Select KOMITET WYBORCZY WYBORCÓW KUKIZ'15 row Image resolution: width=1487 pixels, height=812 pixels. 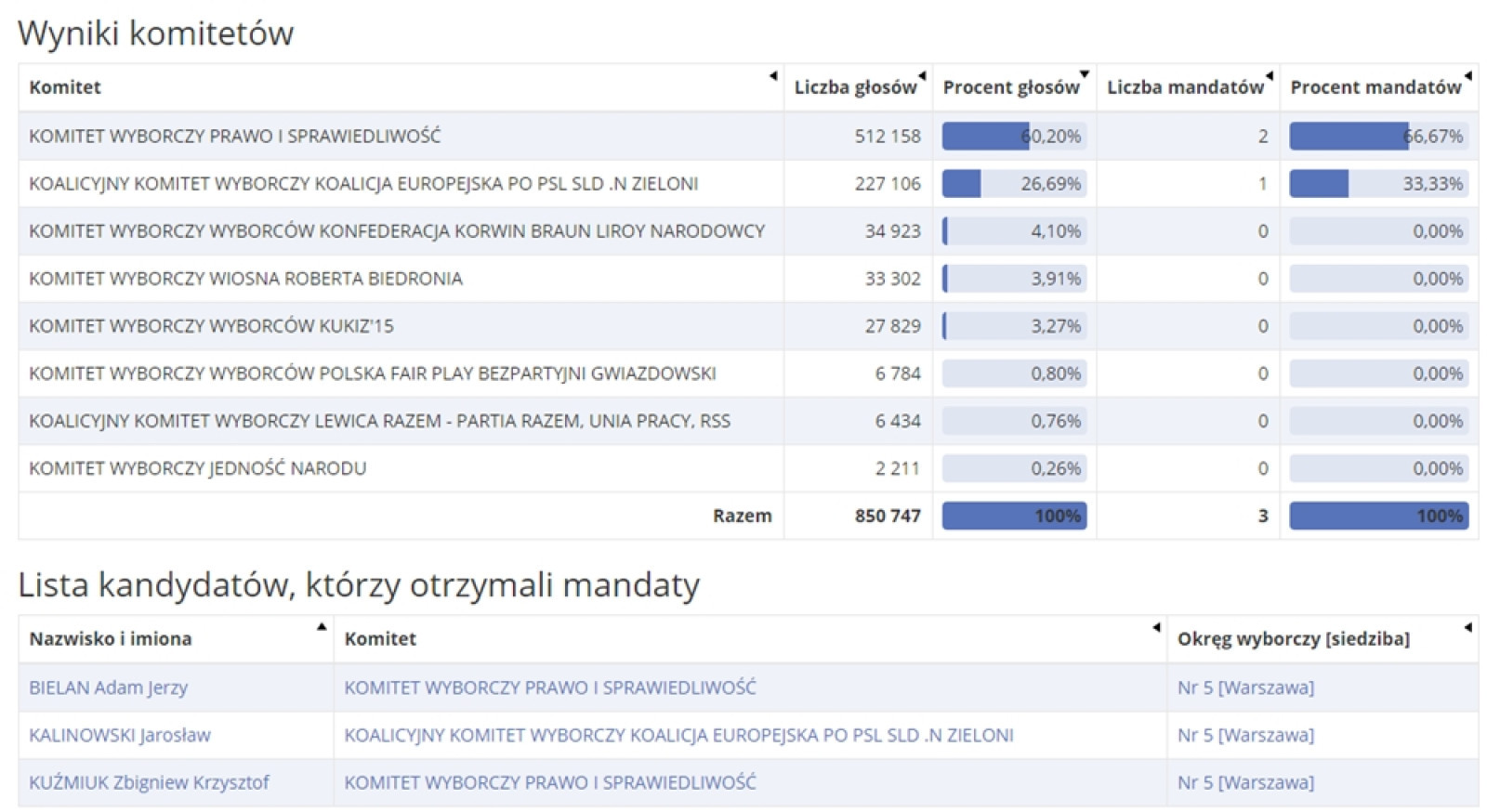pos(748,325)
